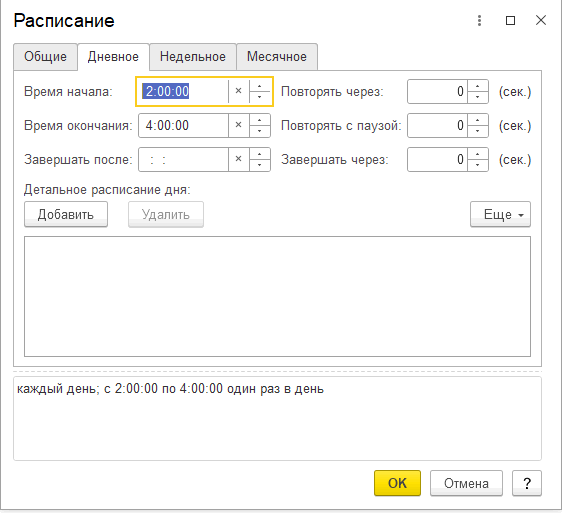Clear the Время начала value

pos(238,91)
